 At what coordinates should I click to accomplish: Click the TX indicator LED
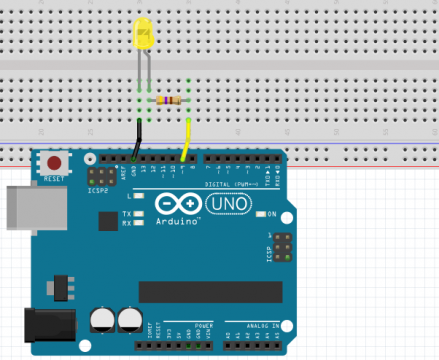click(139, 214)
